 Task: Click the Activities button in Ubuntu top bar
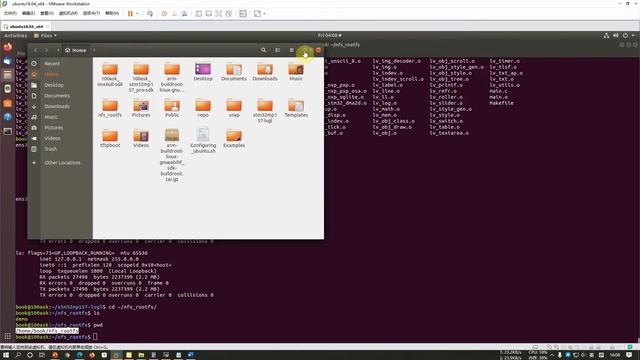[x=16, y=36]
